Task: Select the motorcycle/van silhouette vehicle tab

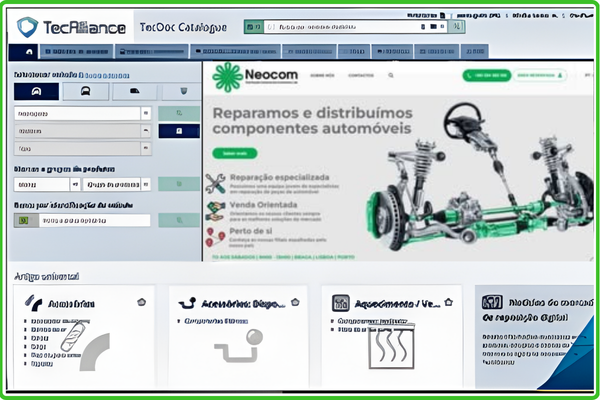Action: pos(134,91)
